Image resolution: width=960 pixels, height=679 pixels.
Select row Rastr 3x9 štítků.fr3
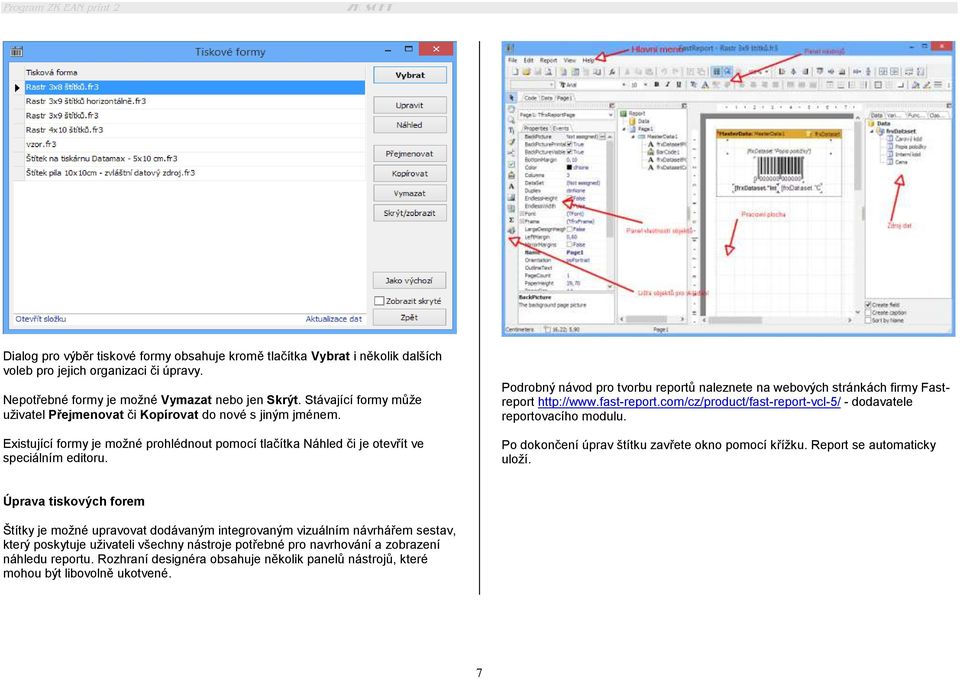(x=195, y=115)
